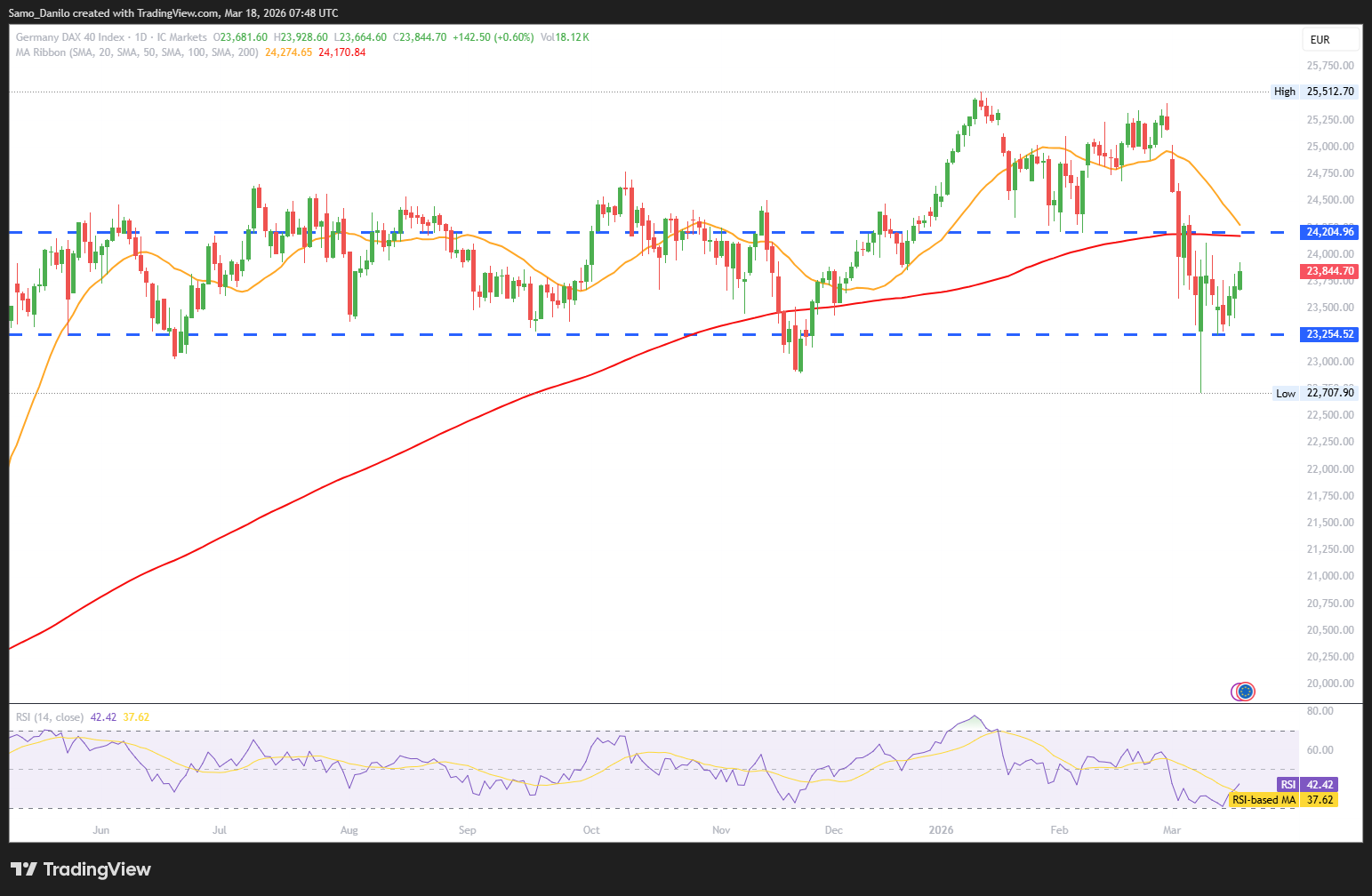Click the EU flag economic event icon

(x=1245, y=691)
